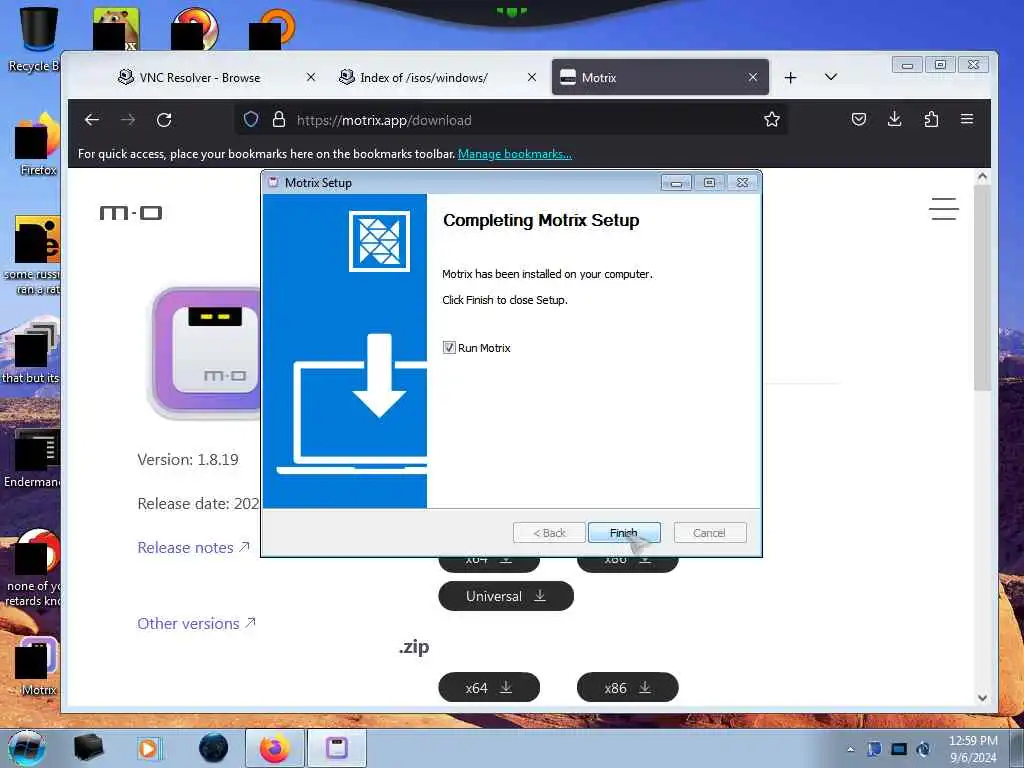Open the Windows Start menu

[27, 748]
